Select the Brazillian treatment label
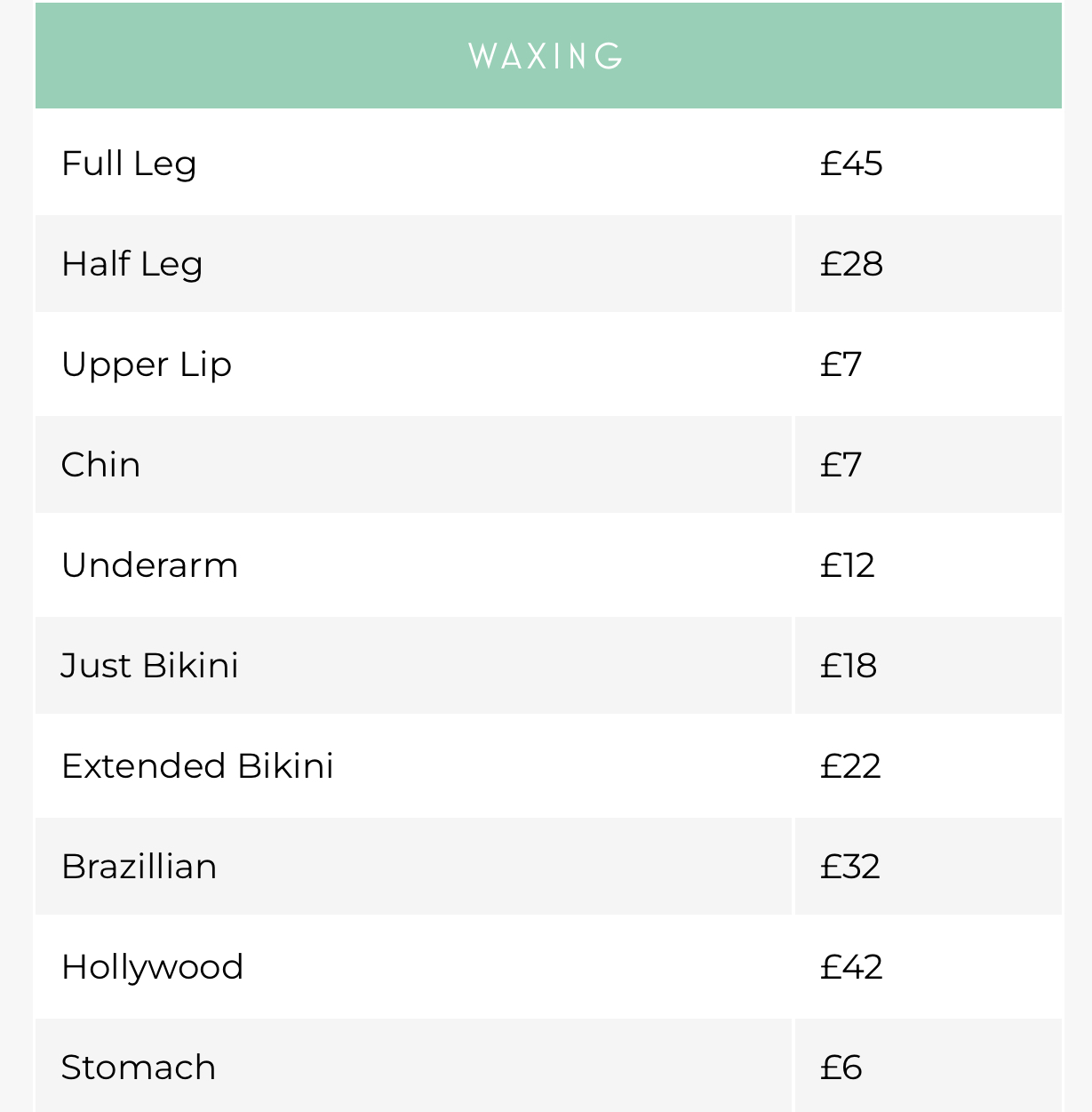1092x1112 pixels. [139, 867]
